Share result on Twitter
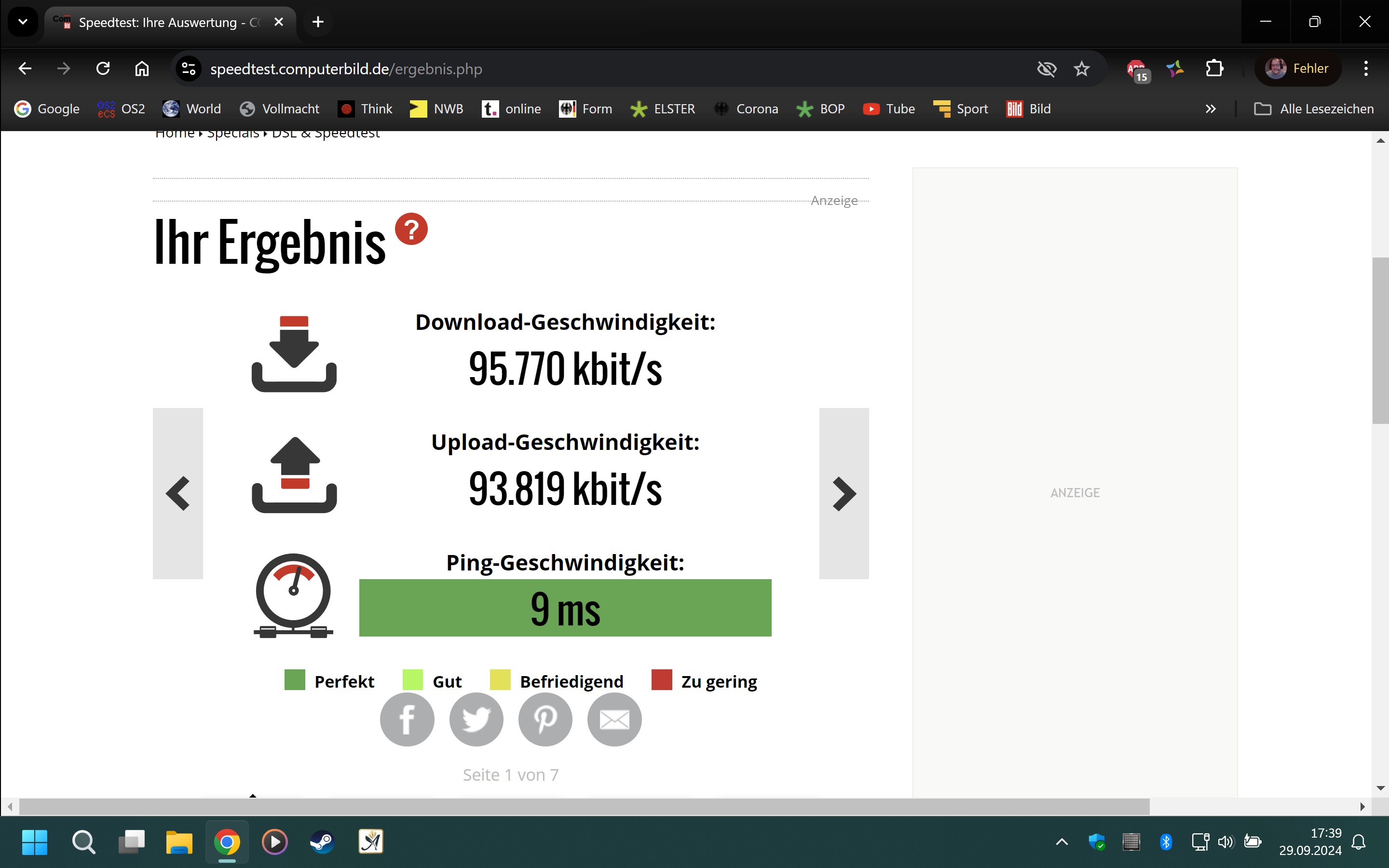The image size is (1389, 868). [476, 719]
